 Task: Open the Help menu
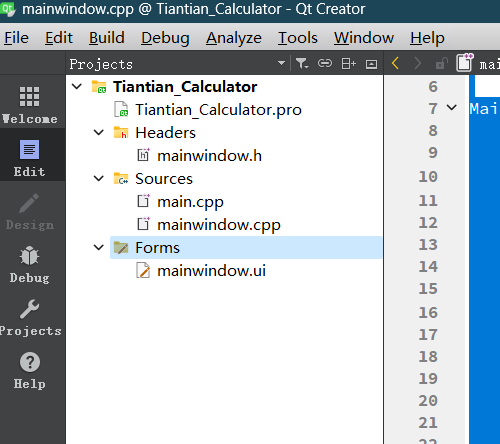[427, 37]
